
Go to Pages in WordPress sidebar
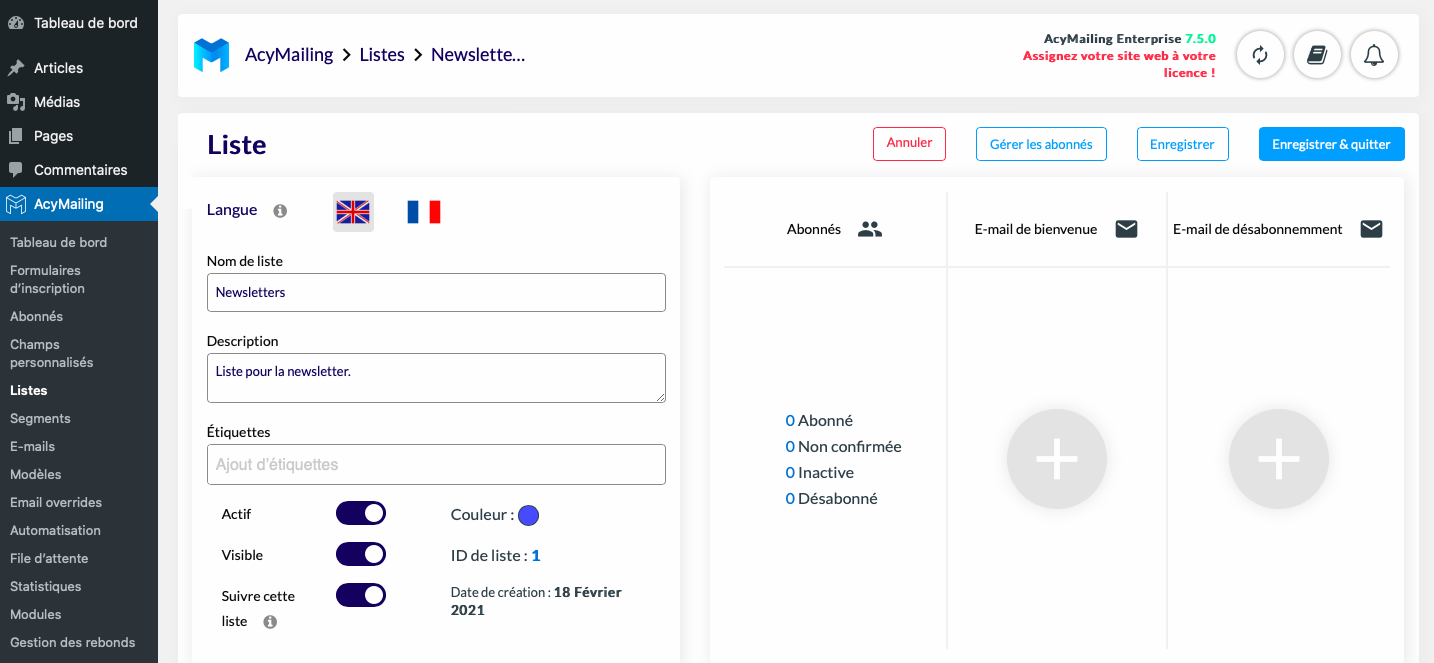[x=53, y=136]
